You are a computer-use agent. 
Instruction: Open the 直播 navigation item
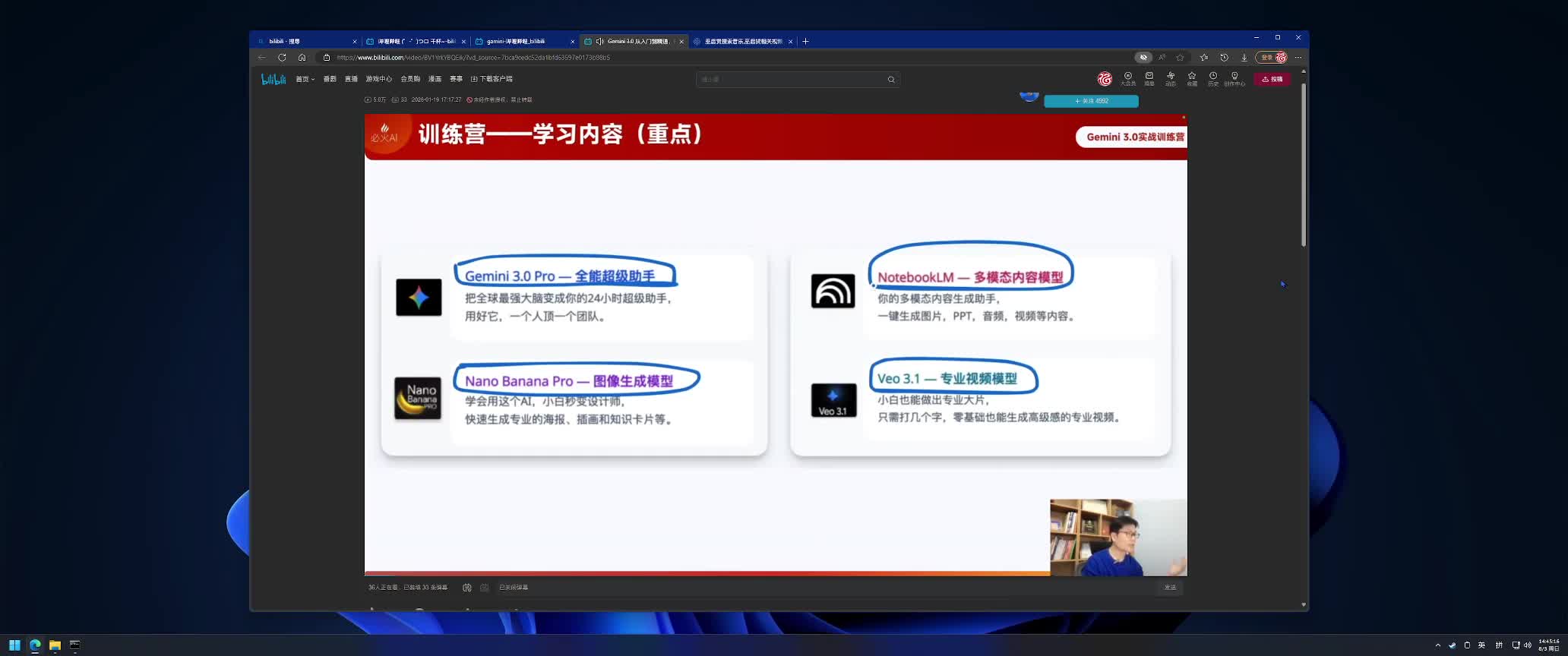[x=351, y=79]
